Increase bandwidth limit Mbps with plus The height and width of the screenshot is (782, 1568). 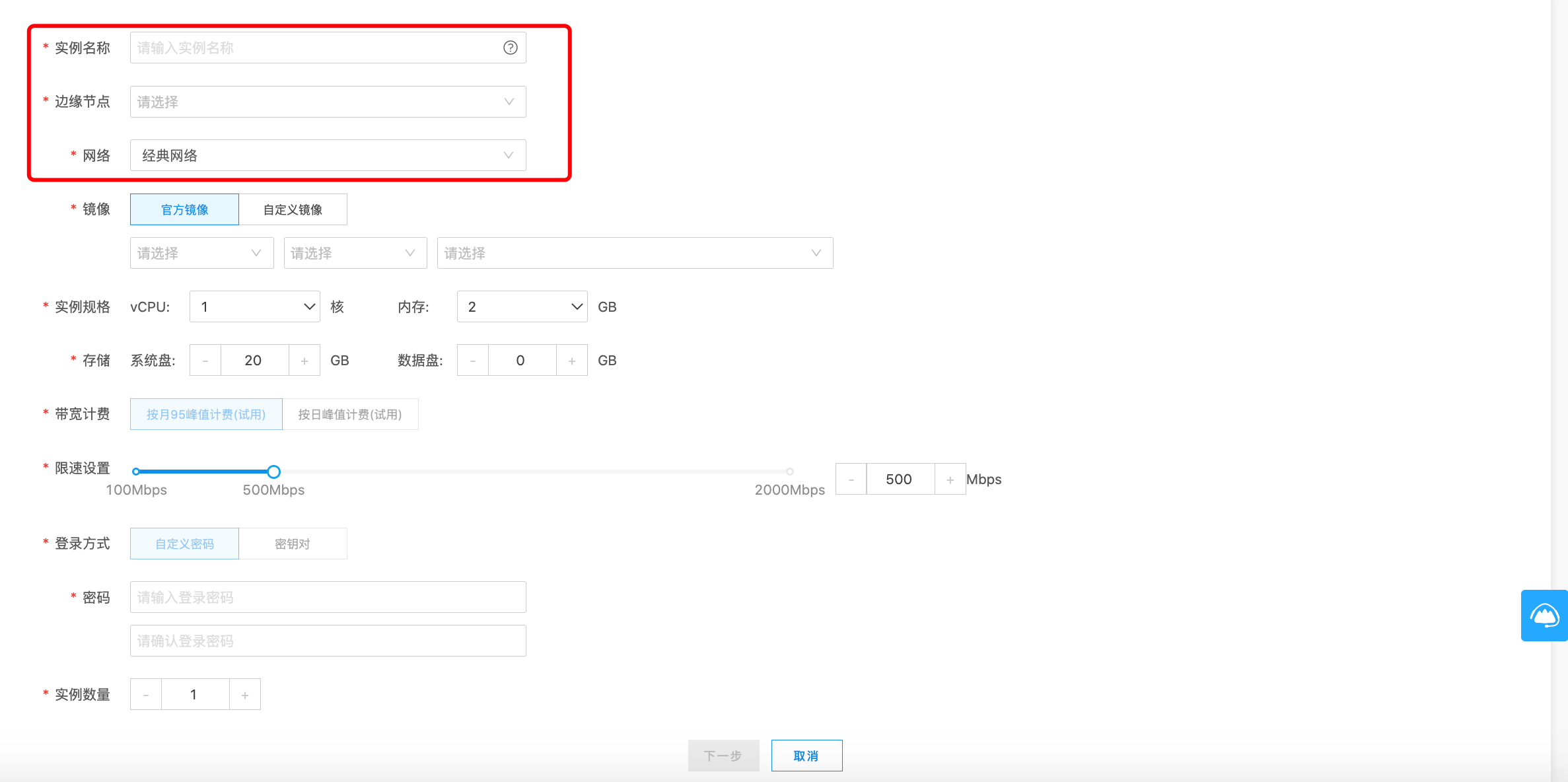(950, 480)
